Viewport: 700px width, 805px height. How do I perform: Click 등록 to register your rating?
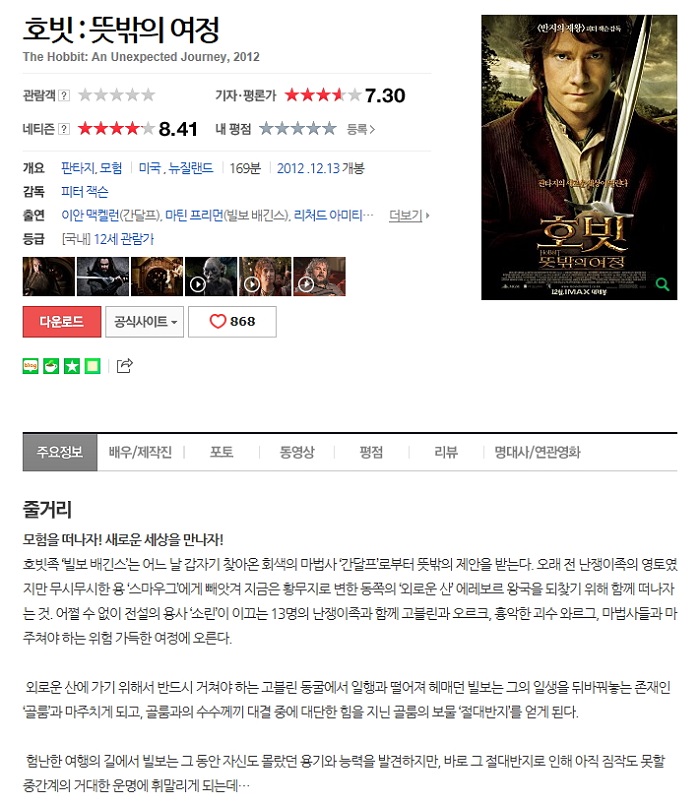point(361,129)
